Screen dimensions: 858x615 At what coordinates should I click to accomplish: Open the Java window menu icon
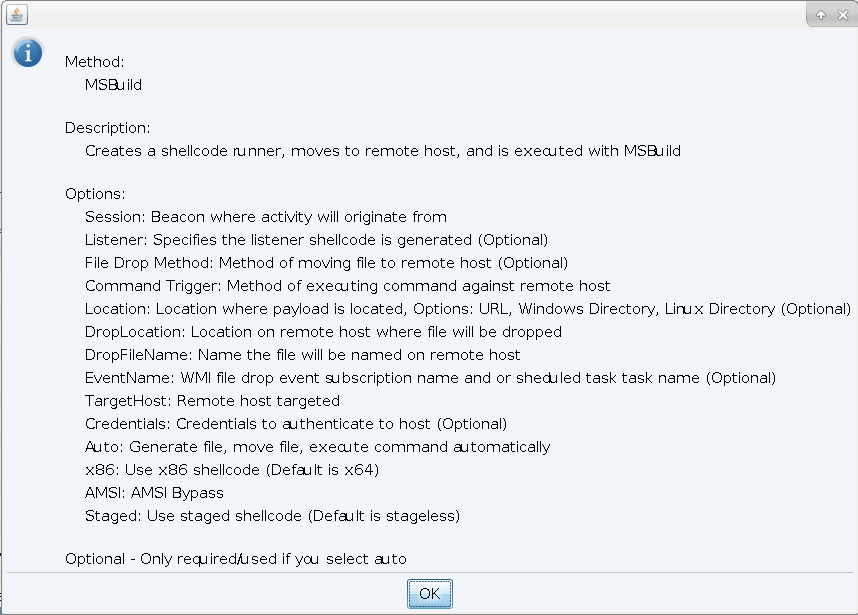pos(17,14)
